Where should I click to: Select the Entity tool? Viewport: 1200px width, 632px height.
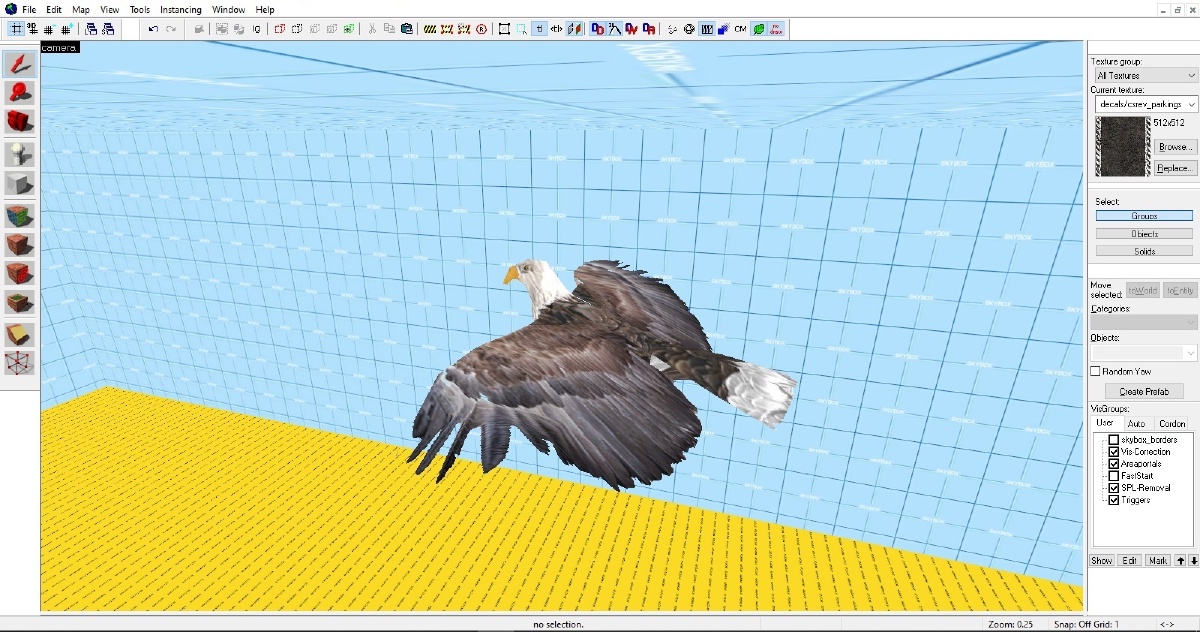(x=20, y=154)
